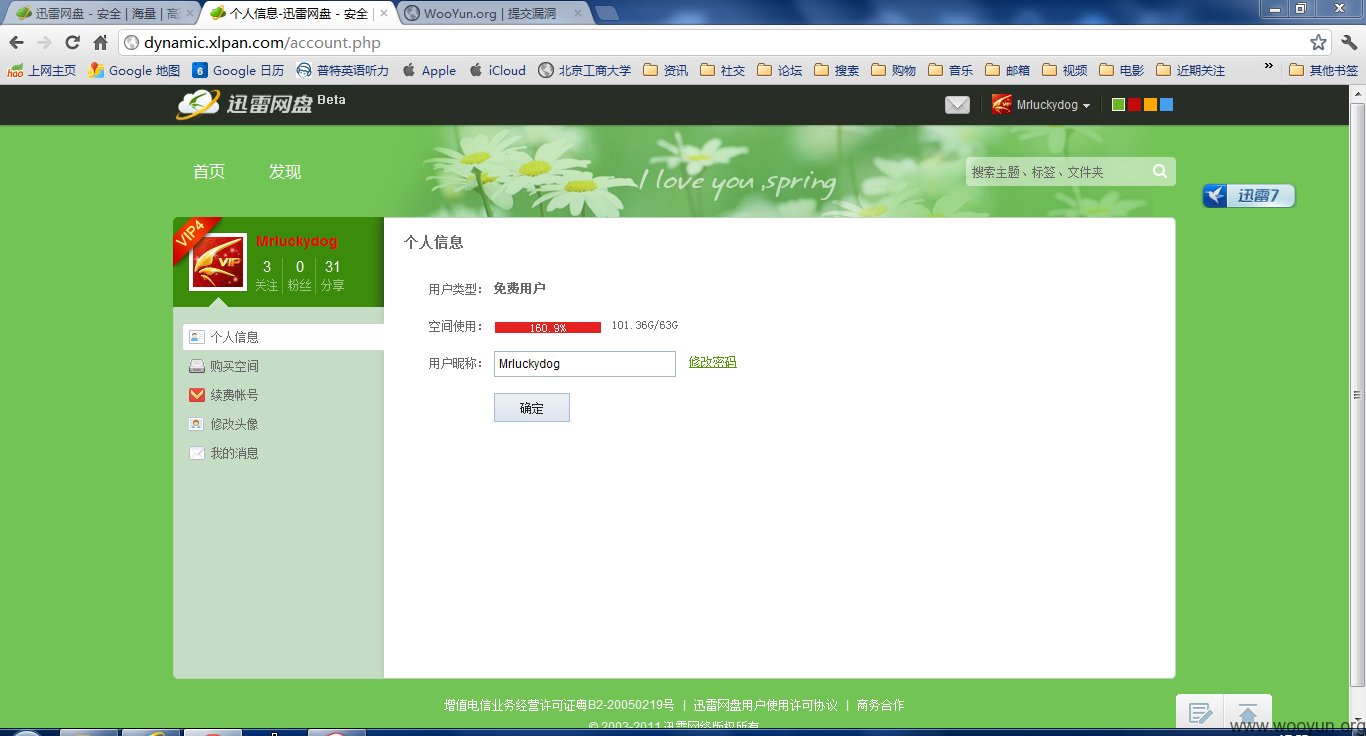Click the 续费帐号 sidebar icon
Screen dimensions: 1366x736
[x=197, y=395]
